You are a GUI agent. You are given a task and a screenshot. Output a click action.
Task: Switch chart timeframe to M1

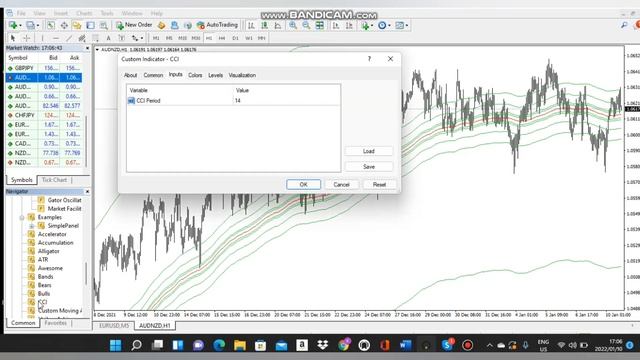(156, 38)
